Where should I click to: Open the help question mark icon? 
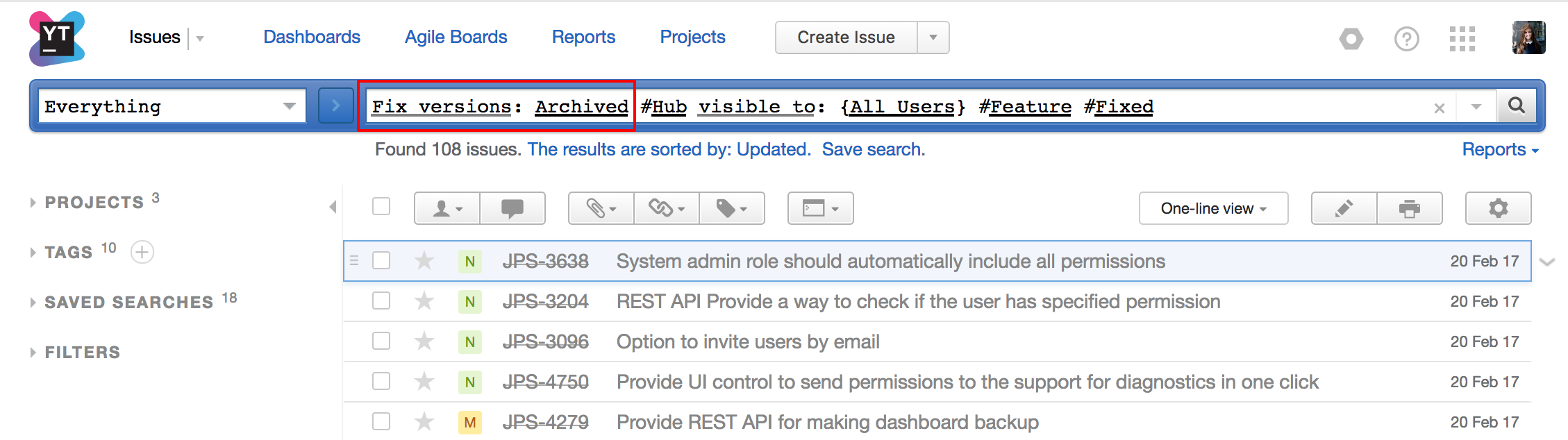[x=1406, y=39]
